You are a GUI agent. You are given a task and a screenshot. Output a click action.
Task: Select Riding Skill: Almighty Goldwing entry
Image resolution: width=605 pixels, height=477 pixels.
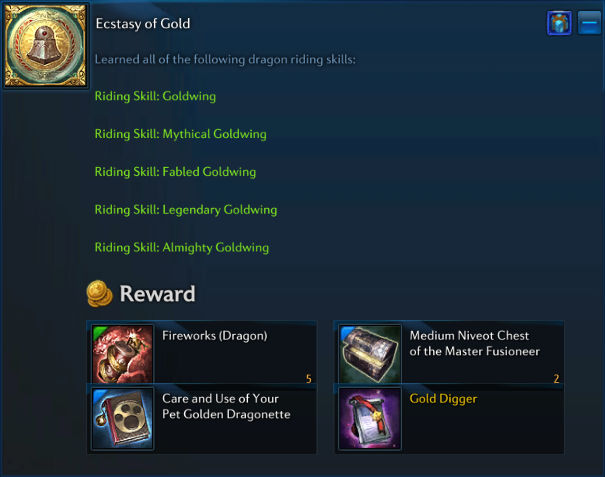pos(182,247)
